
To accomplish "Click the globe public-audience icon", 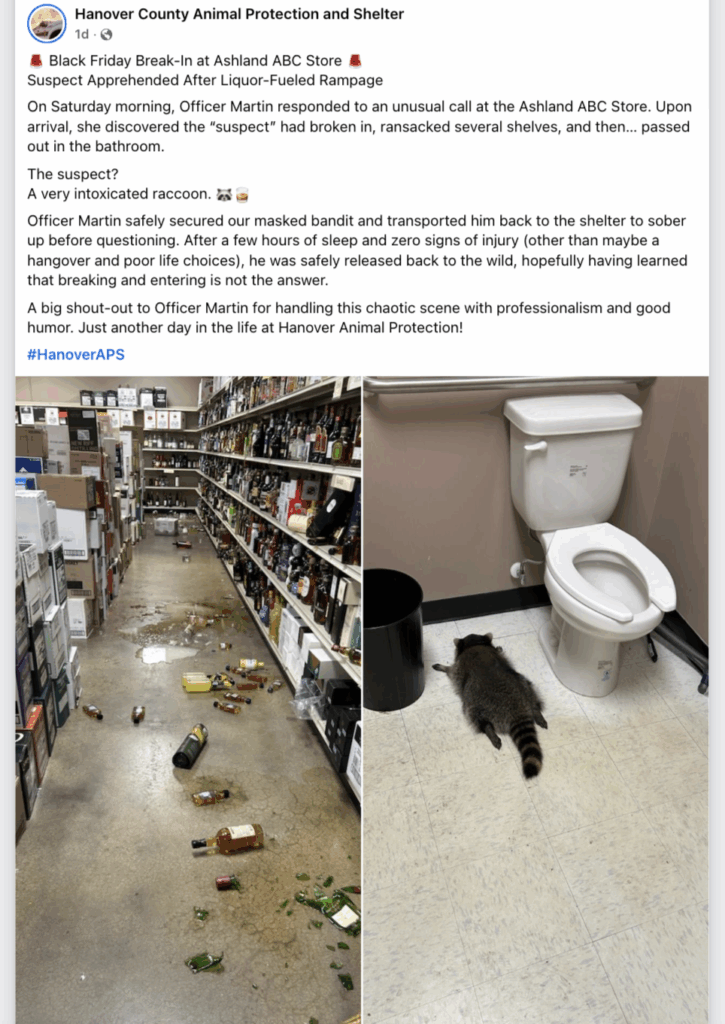I will click(x=106, y=34).
